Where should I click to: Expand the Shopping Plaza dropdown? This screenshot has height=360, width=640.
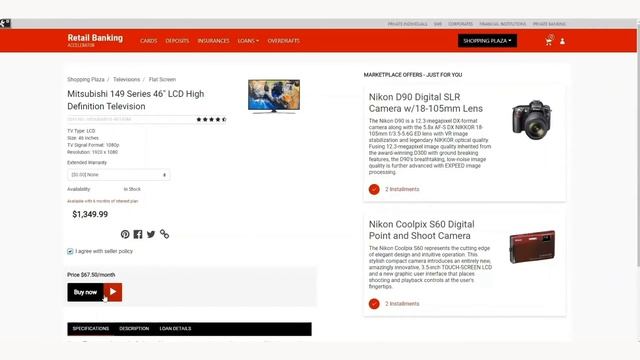point(487,41)
